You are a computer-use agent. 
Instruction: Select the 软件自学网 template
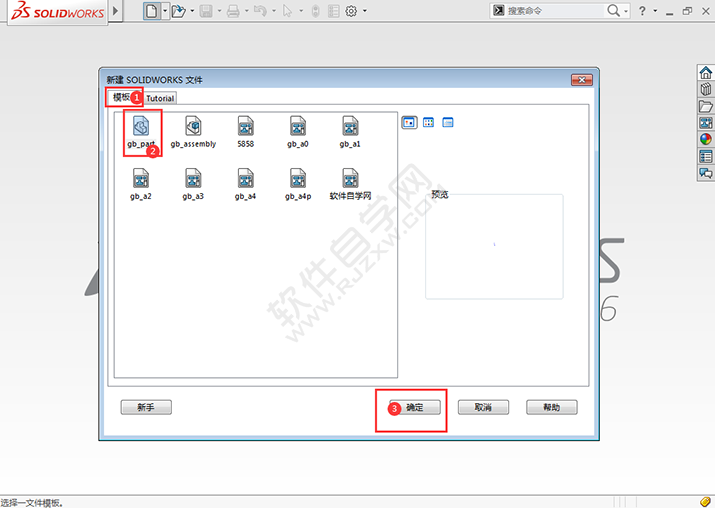[x=350, y=185]
